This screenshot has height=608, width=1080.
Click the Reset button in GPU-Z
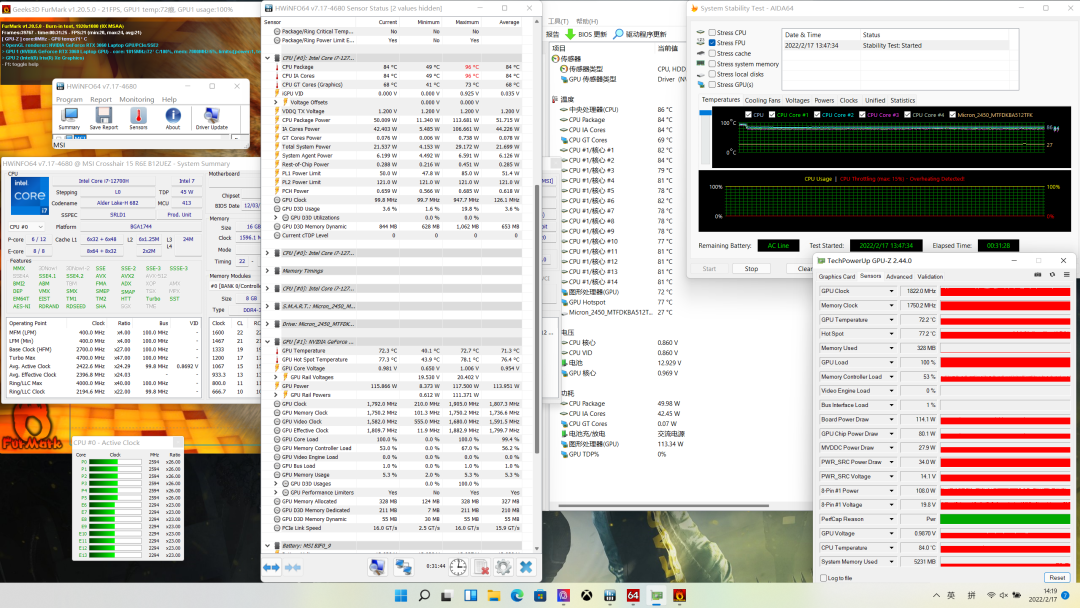(1057, 578)
